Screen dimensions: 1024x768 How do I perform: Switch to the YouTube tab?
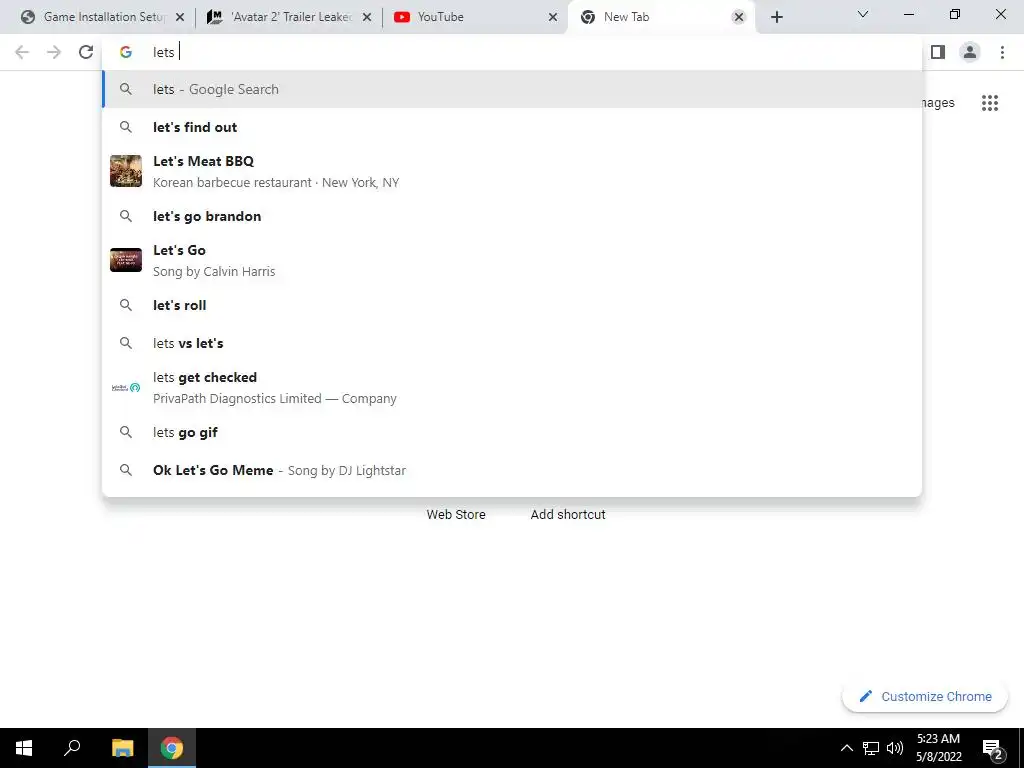475,17
